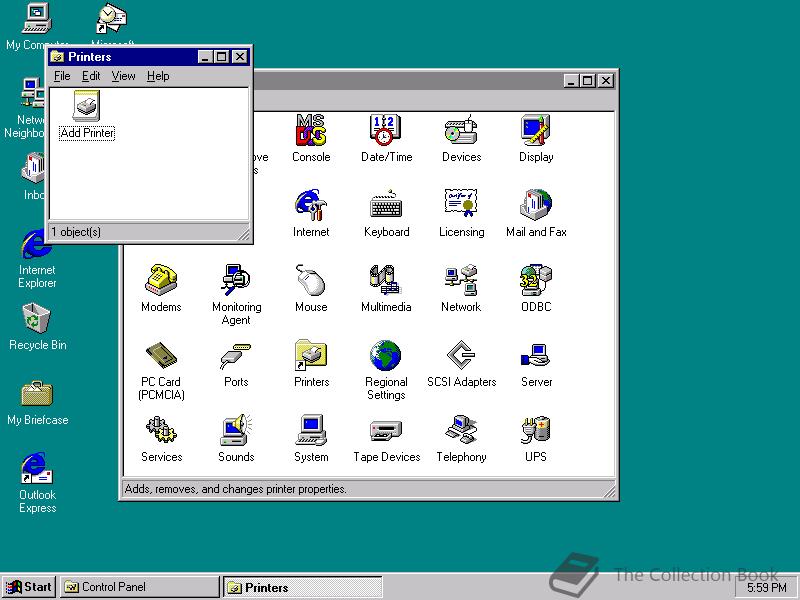
Task: Select the Printers folder icon in Control Panel
Action: click(x=311, y=355)
